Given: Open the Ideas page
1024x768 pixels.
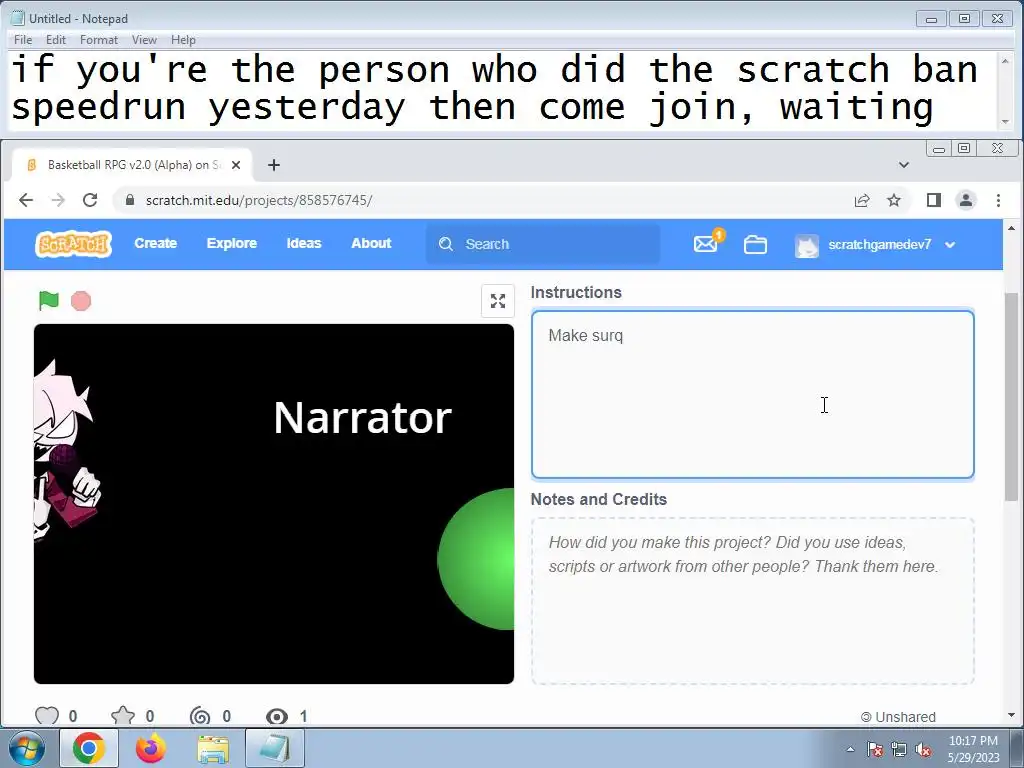Looking at the screenshot, I should tap(304, 243).
